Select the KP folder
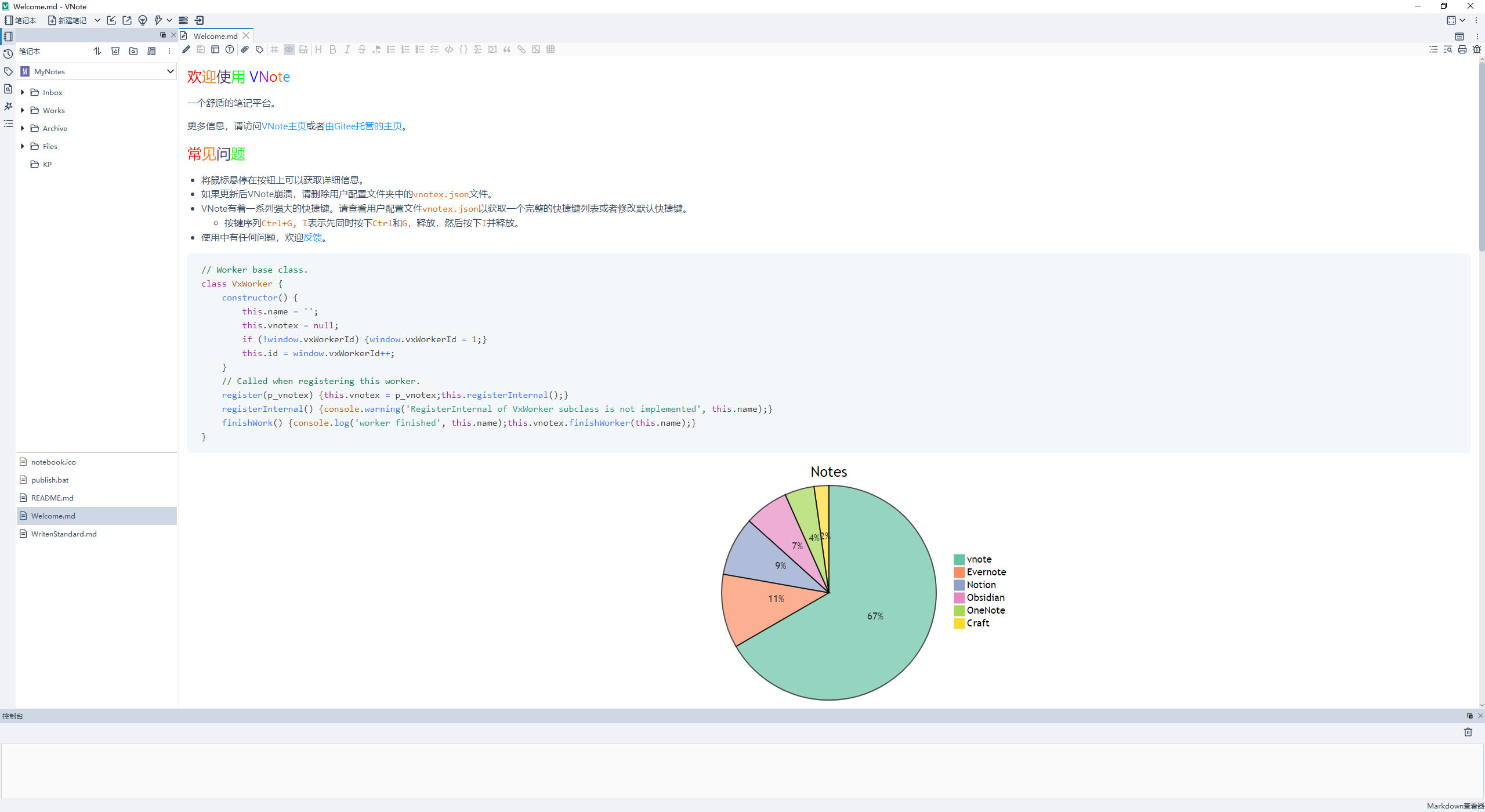This screenshot has width=1485, height=812. (x=47, y=164)
